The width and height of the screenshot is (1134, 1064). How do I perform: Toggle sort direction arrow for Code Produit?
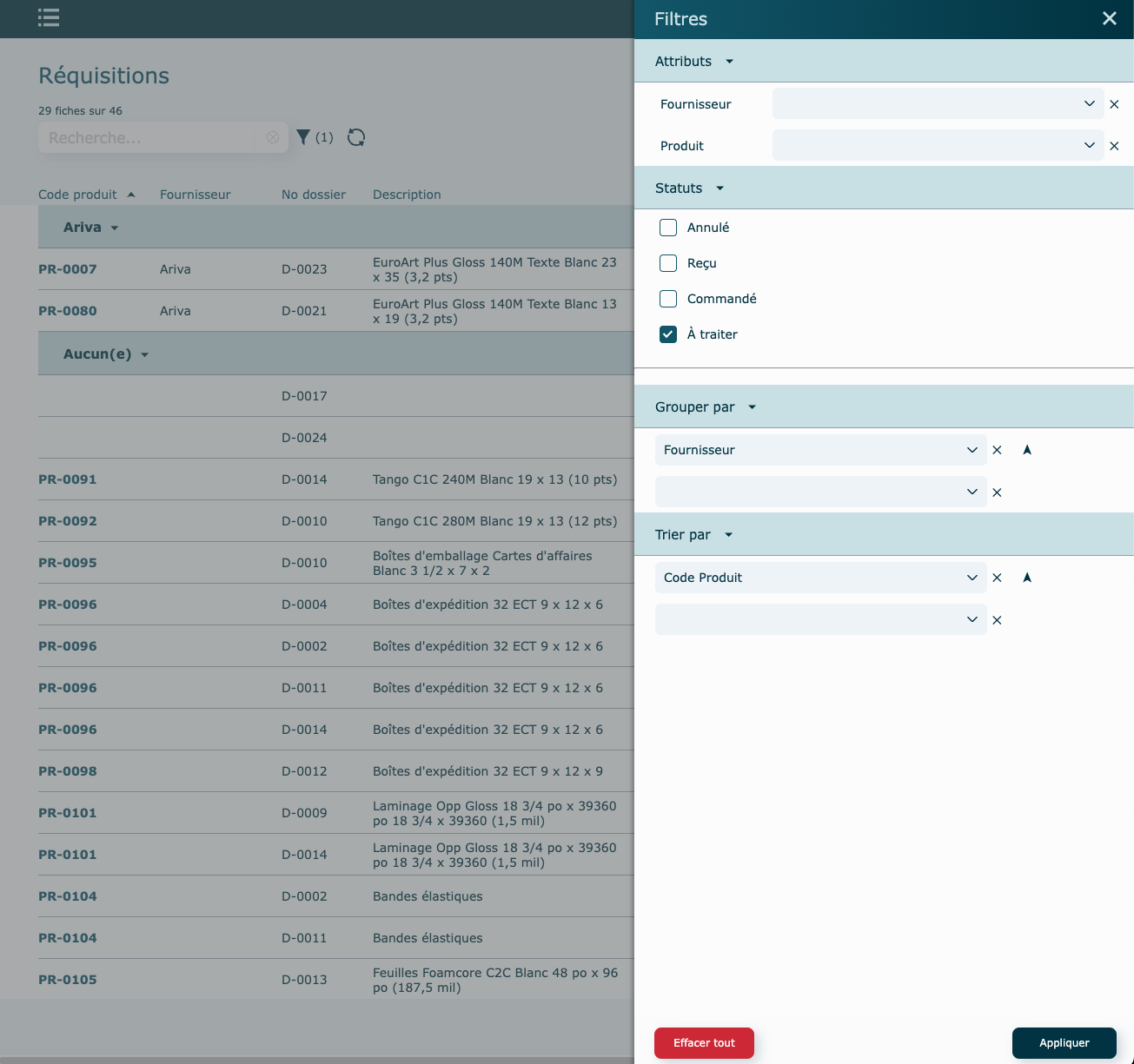click(1027, 578)
